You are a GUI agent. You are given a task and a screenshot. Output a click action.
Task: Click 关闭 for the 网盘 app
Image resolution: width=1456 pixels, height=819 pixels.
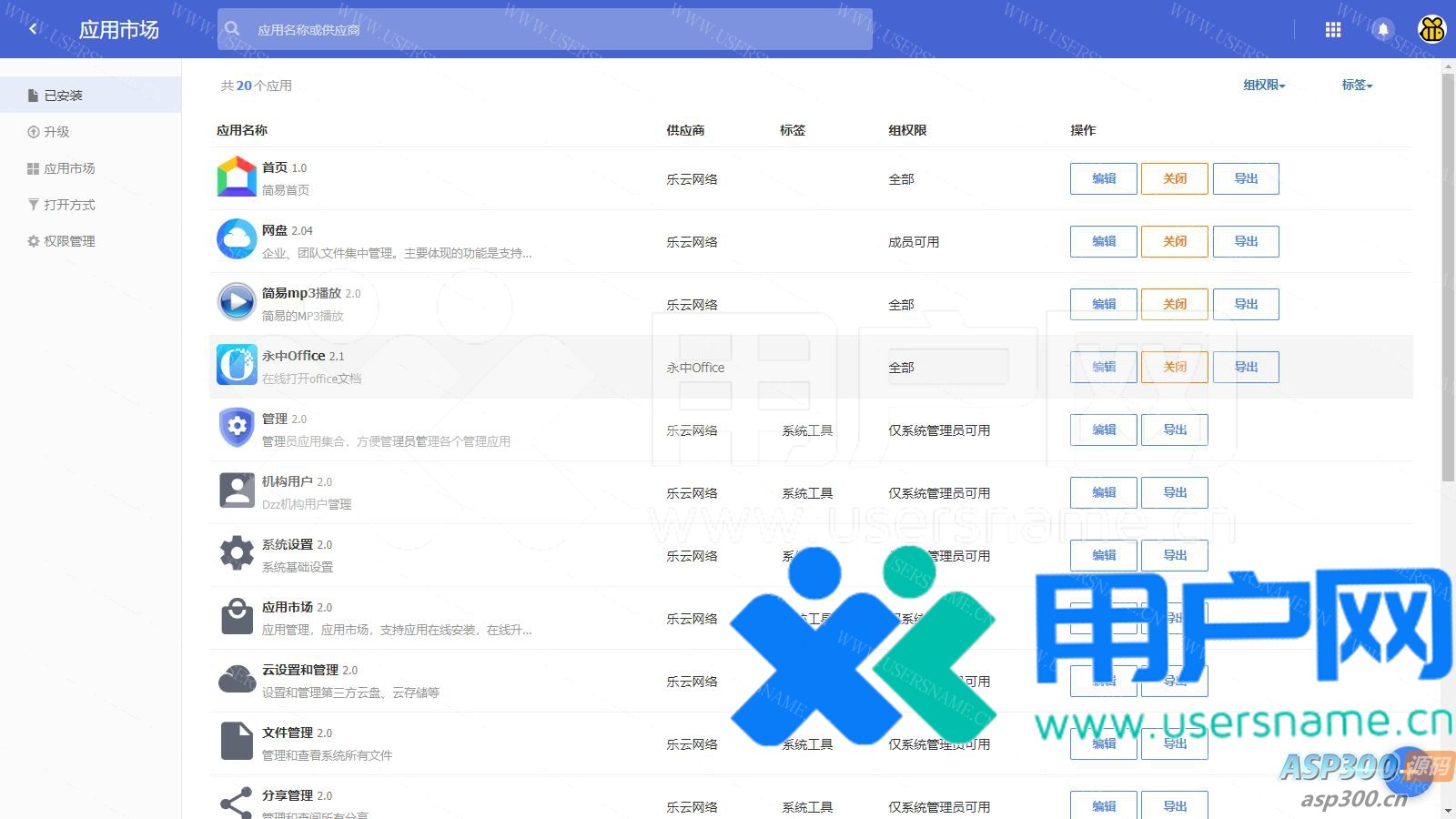[1175, 241]
